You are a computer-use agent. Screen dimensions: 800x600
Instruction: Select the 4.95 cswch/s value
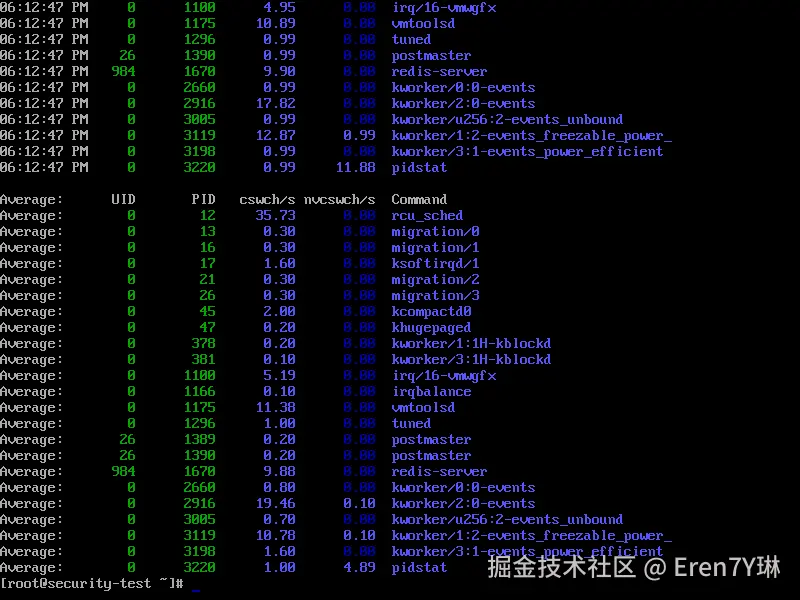(x=279, y=7)
